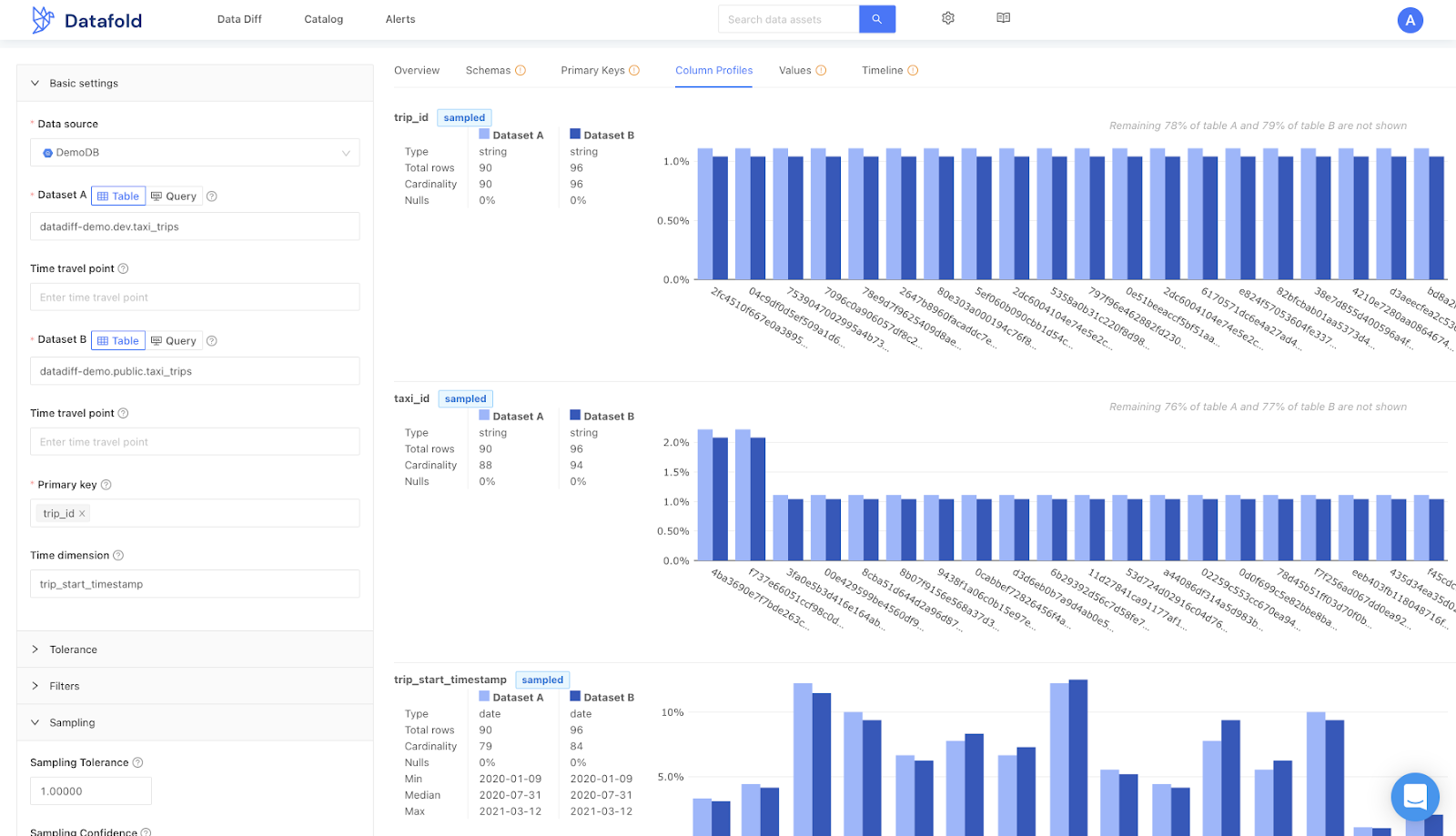Collapse the Sampling section

click(x=195, y=722)
